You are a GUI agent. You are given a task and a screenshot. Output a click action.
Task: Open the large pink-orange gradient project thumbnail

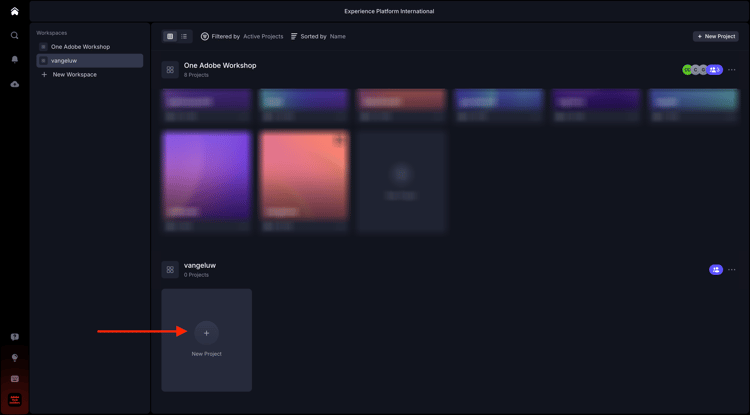click(x=304, y=175)
